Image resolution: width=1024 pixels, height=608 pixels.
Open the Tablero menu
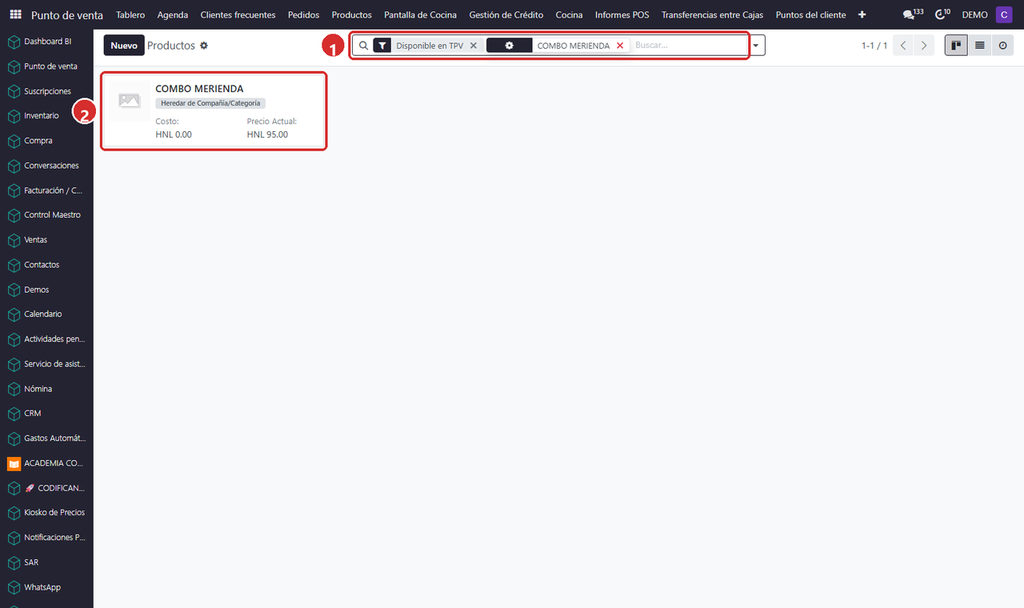(131, 14)
